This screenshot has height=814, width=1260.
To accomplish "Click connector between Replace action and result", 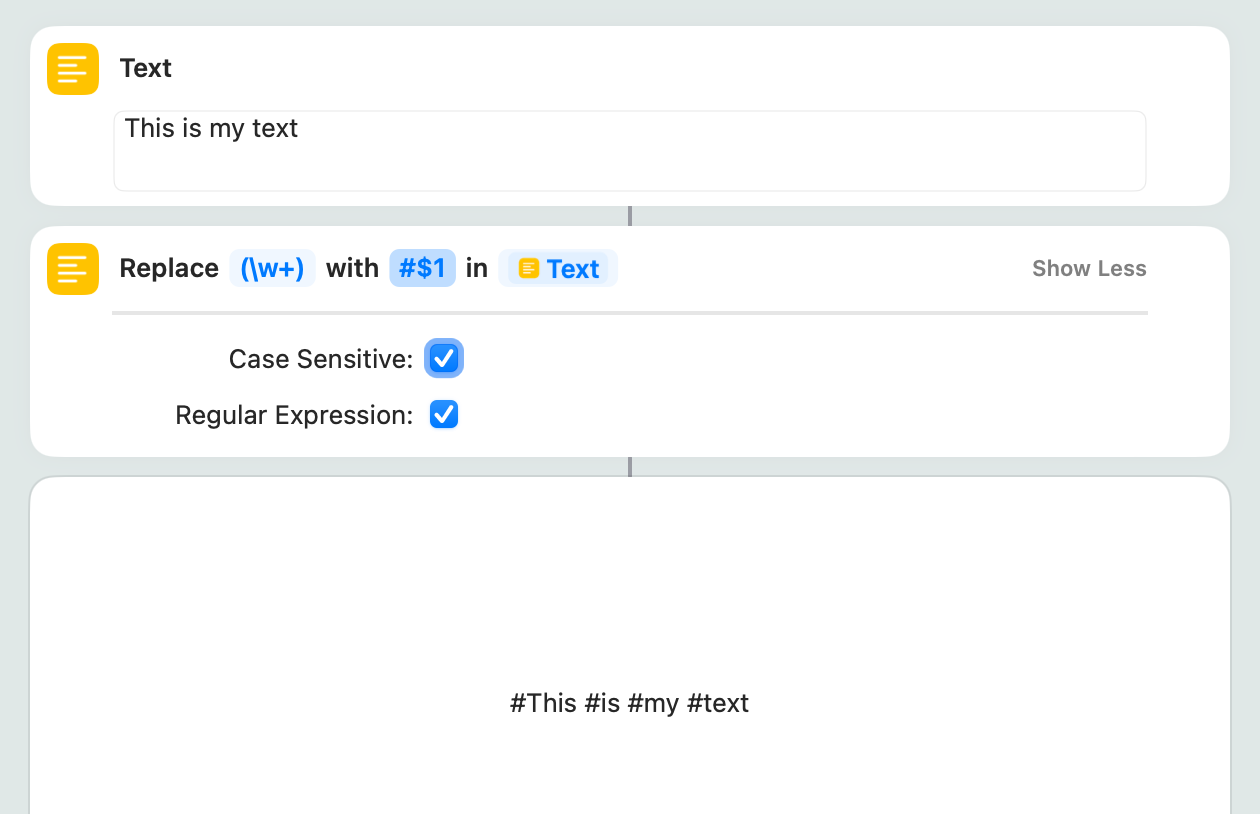I will pyautogui.click(x=630, y=466).
